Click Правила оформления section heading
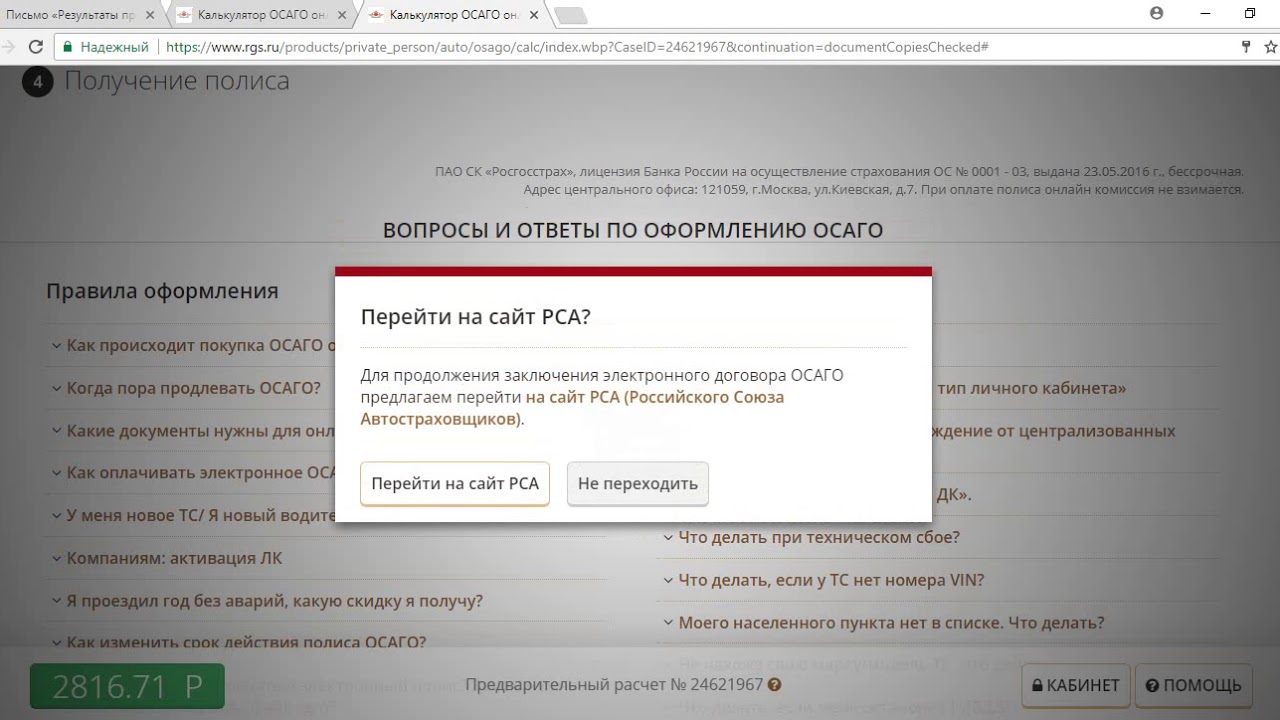1280x720 pixels. [162, 291]
